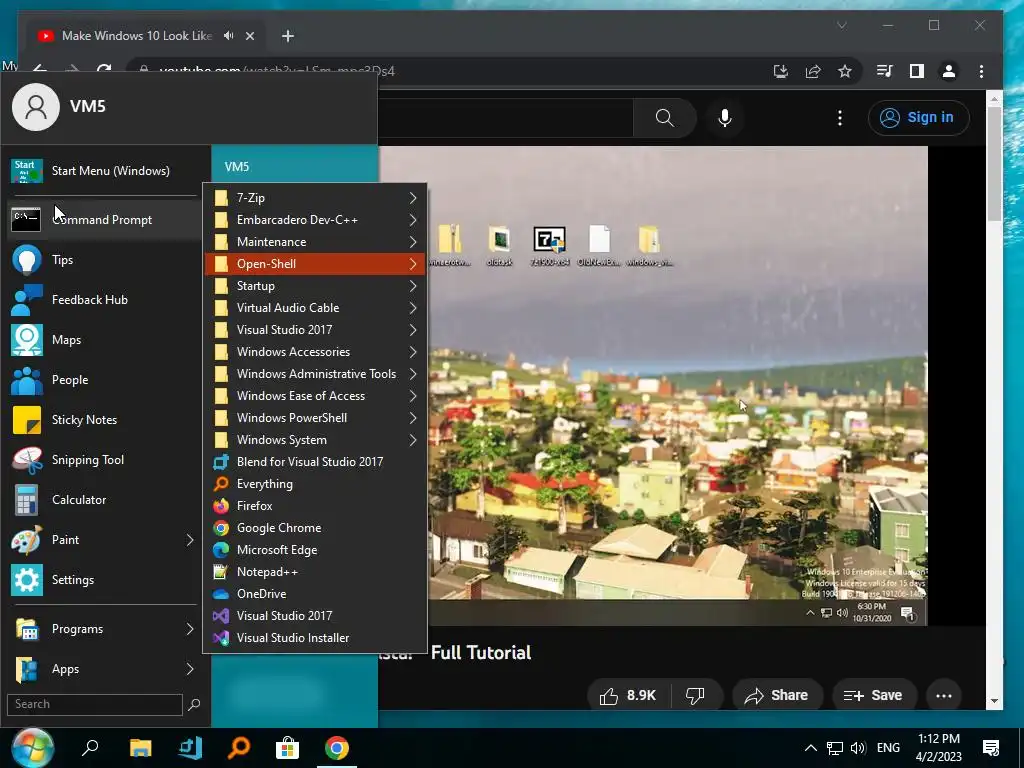This screenshot has width=1024, height=768.
Task: Click the Sign in button
Action: 918,118
